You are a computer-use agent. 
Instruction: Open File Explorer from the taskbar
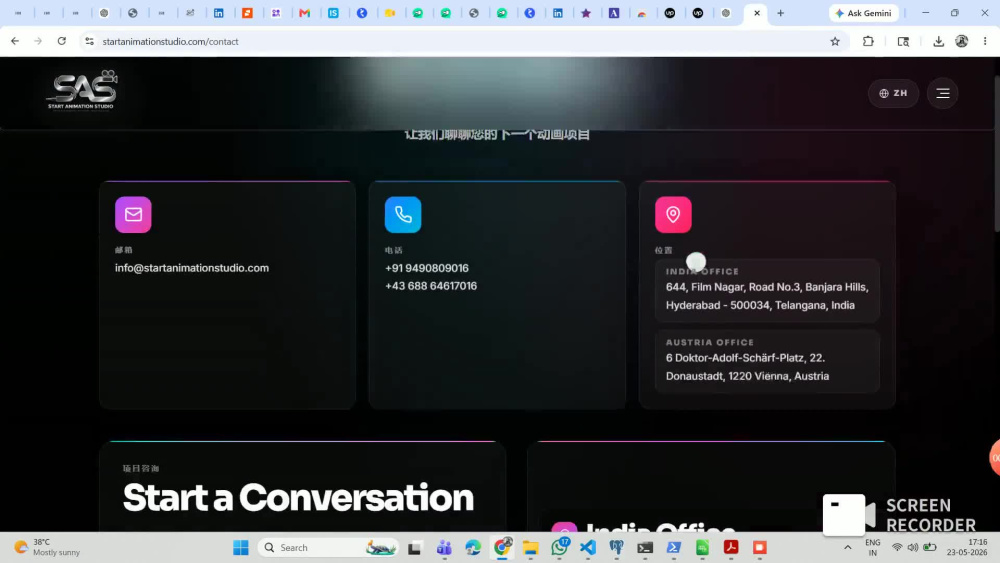click(531, 548)
